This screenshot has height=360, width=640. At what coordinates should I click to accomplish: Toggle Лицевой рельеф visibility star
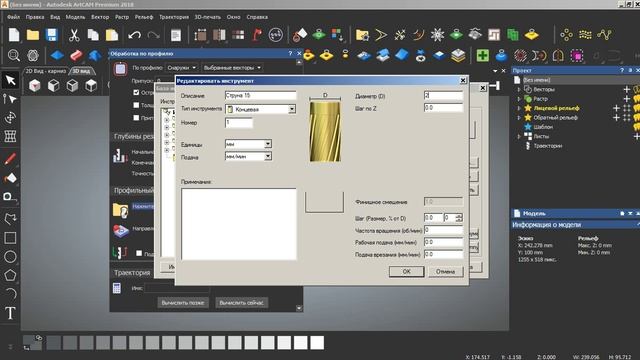point(528,108)
